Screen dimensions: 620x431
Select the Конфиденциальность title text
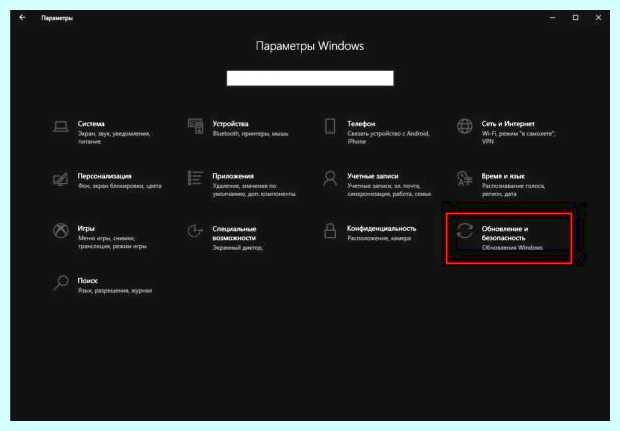click(382, 228)
